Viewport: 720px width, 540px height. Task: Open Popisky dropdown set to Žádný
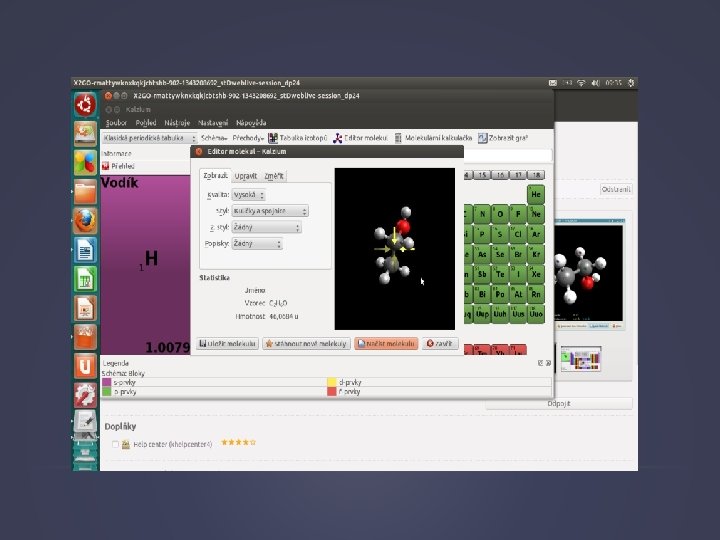pos(257,243)
